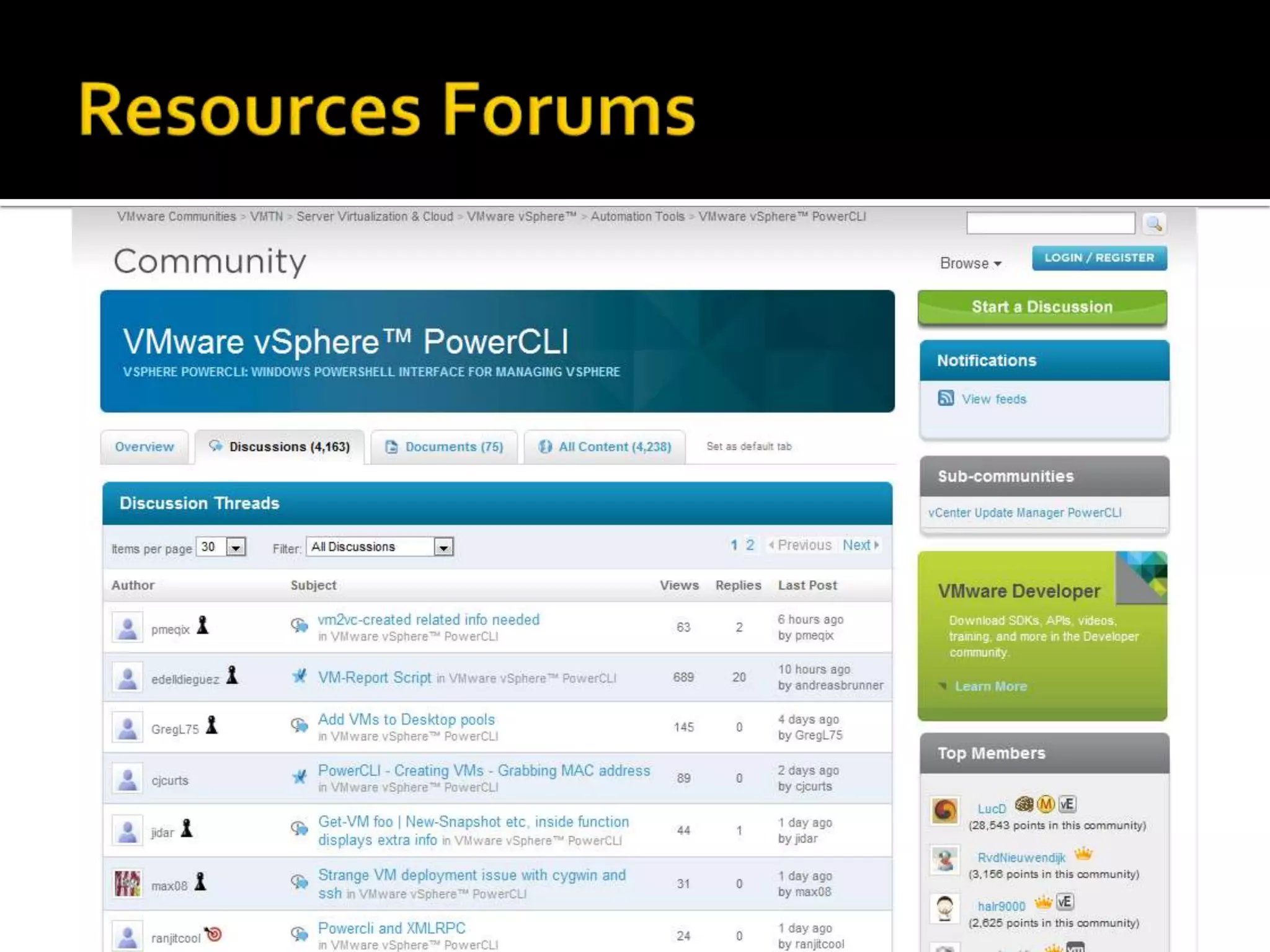Click the RSS feed icon beside View feeds
The width and height of the screenshot is (1270, 952).
point(946,398)
